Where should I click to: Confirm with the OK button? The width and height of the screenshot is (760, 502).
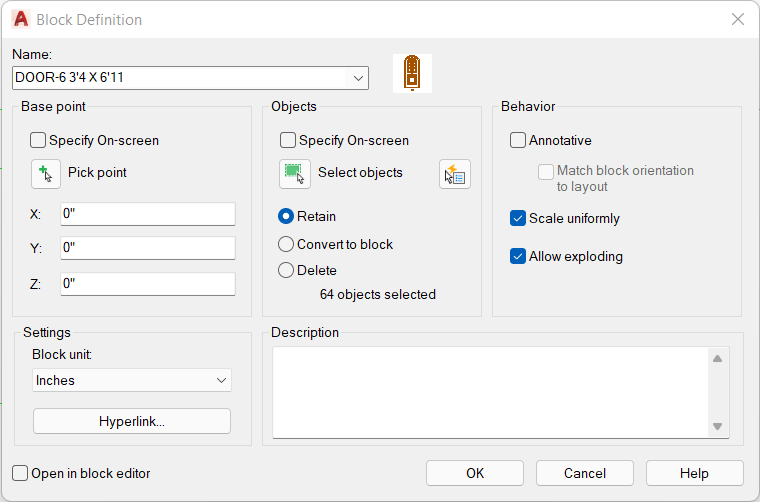pyautogui.click(x=475, y=473)
